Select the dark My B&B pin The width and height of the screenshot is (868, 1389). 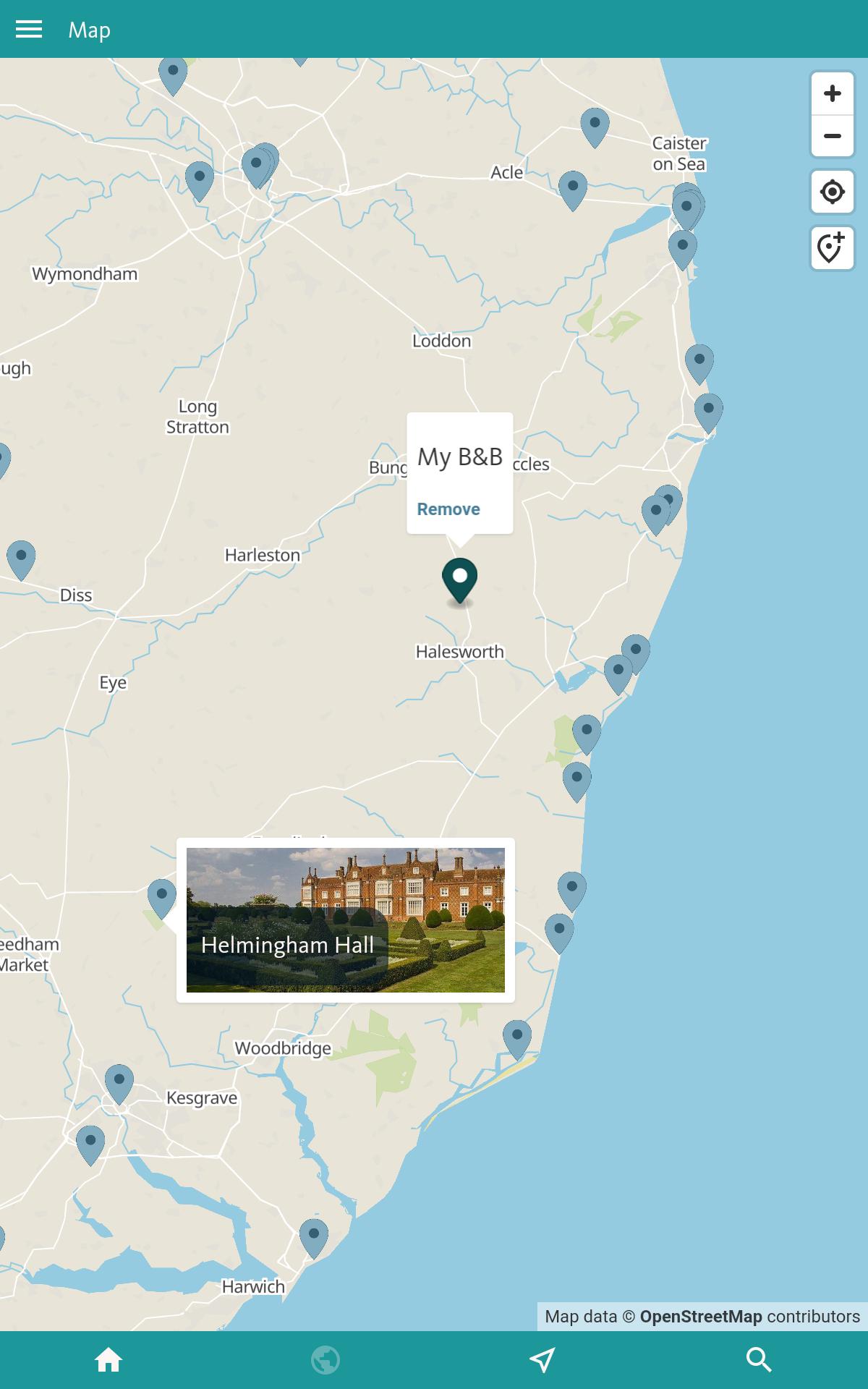coord(459,580)
